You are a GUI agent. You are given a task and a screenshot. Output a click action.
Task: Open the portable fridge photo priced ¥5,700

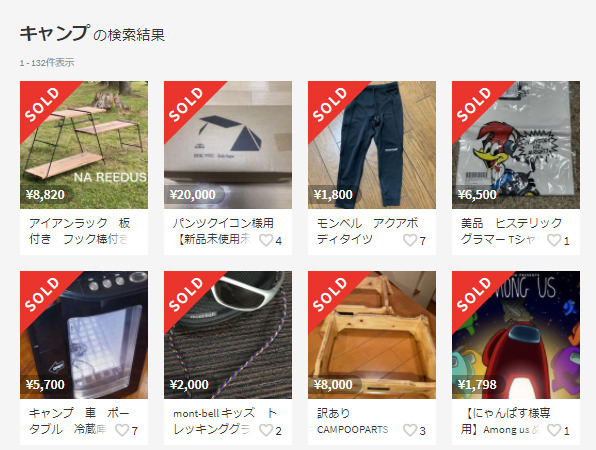pyautogui.click(x=84, y=335)
